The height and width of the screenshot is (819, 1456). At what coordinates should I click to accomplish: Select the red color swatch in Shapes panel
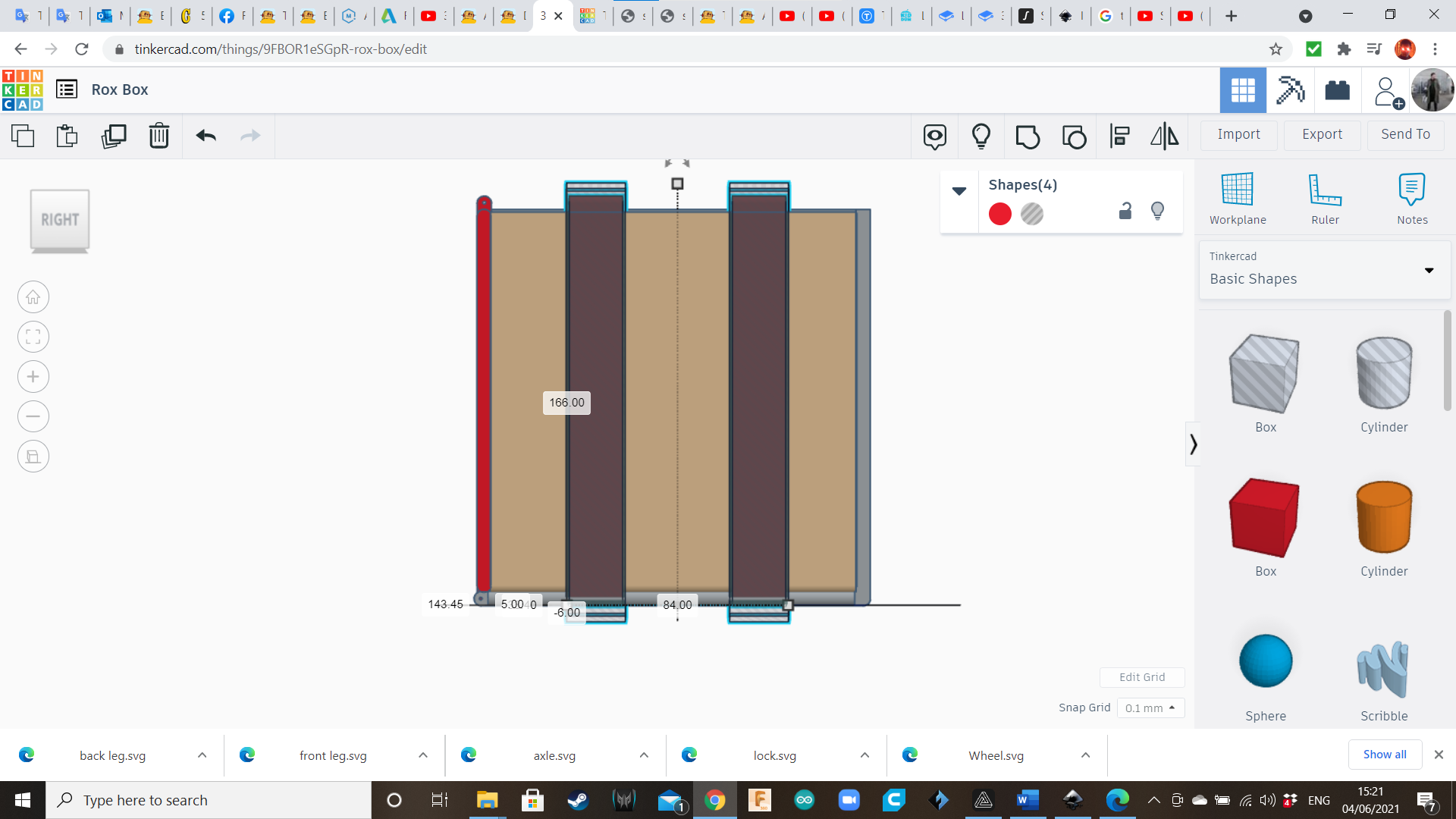point(999,214)
